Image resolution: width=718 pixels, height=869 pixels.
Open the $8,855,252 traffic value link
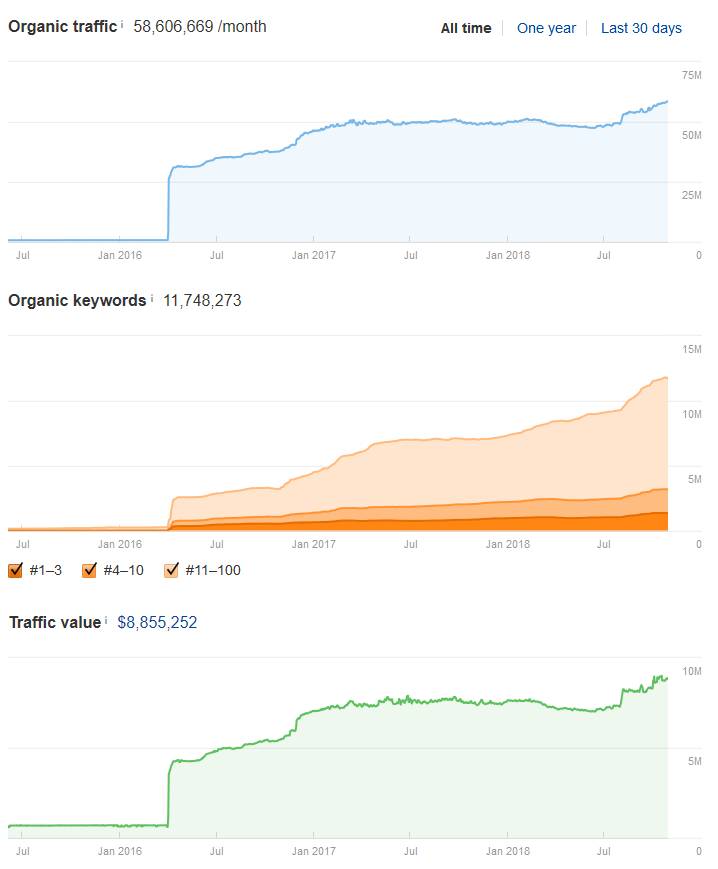(157, 622)
